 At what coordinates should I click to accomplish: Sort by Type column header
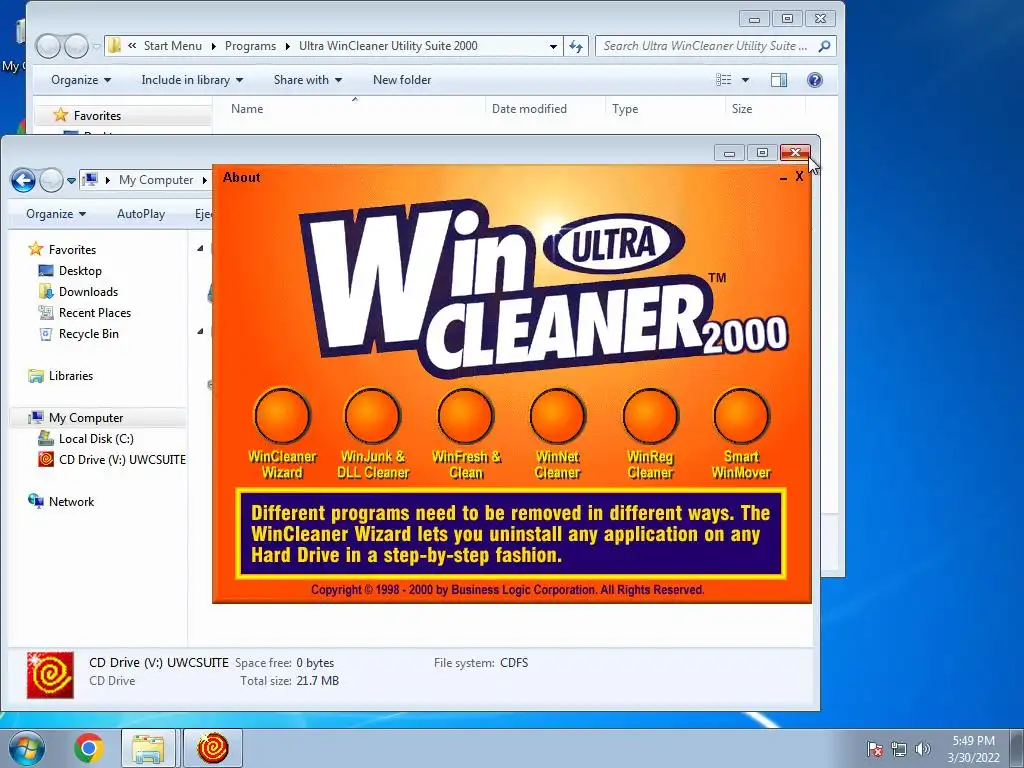point(625,109)
